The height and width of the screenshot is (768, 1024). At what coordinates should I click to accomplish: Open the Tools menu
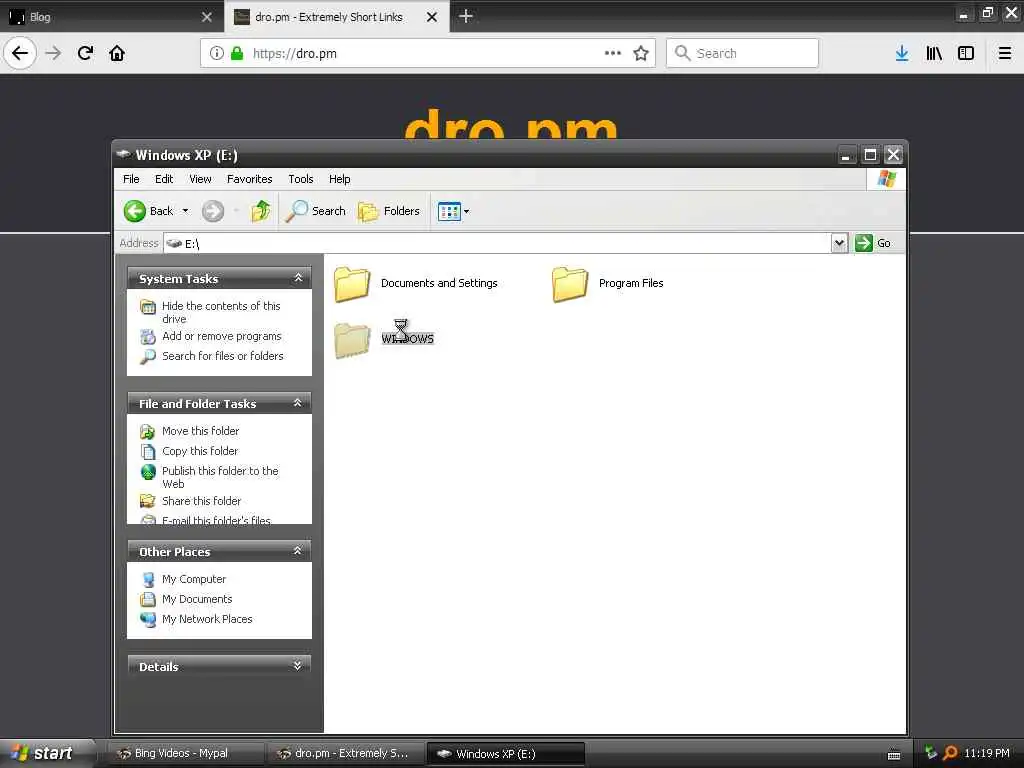[300, 179]
